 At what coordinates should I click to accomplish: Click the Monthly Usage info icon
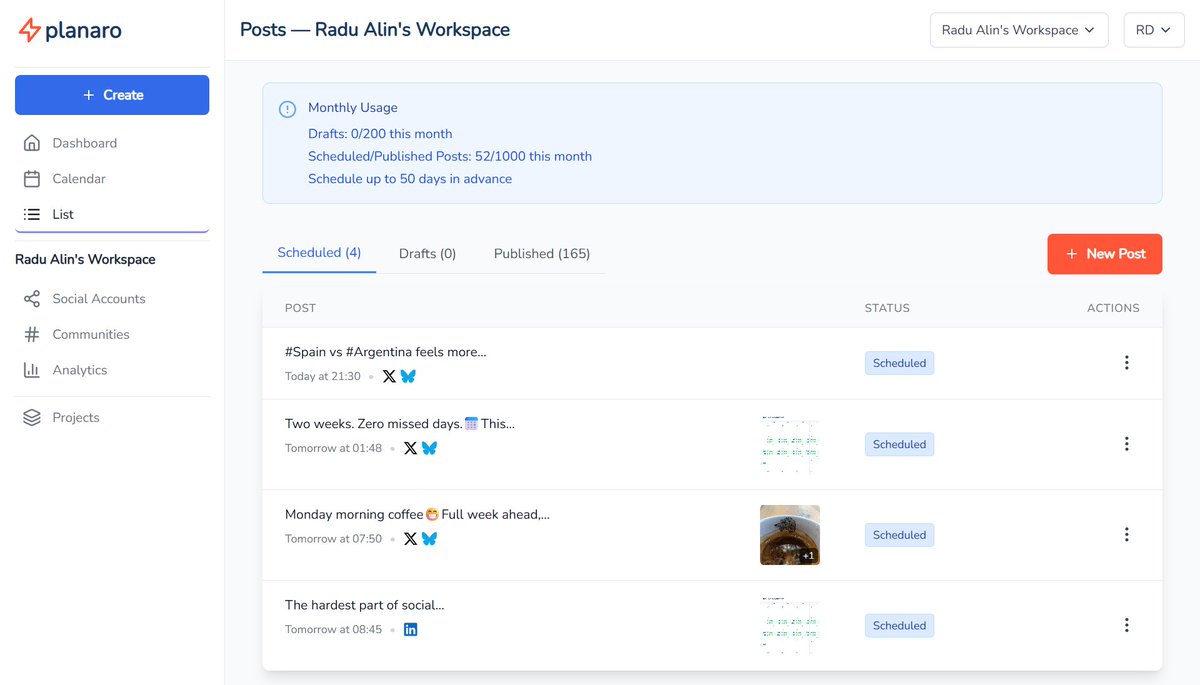click(x=287, y=109)
